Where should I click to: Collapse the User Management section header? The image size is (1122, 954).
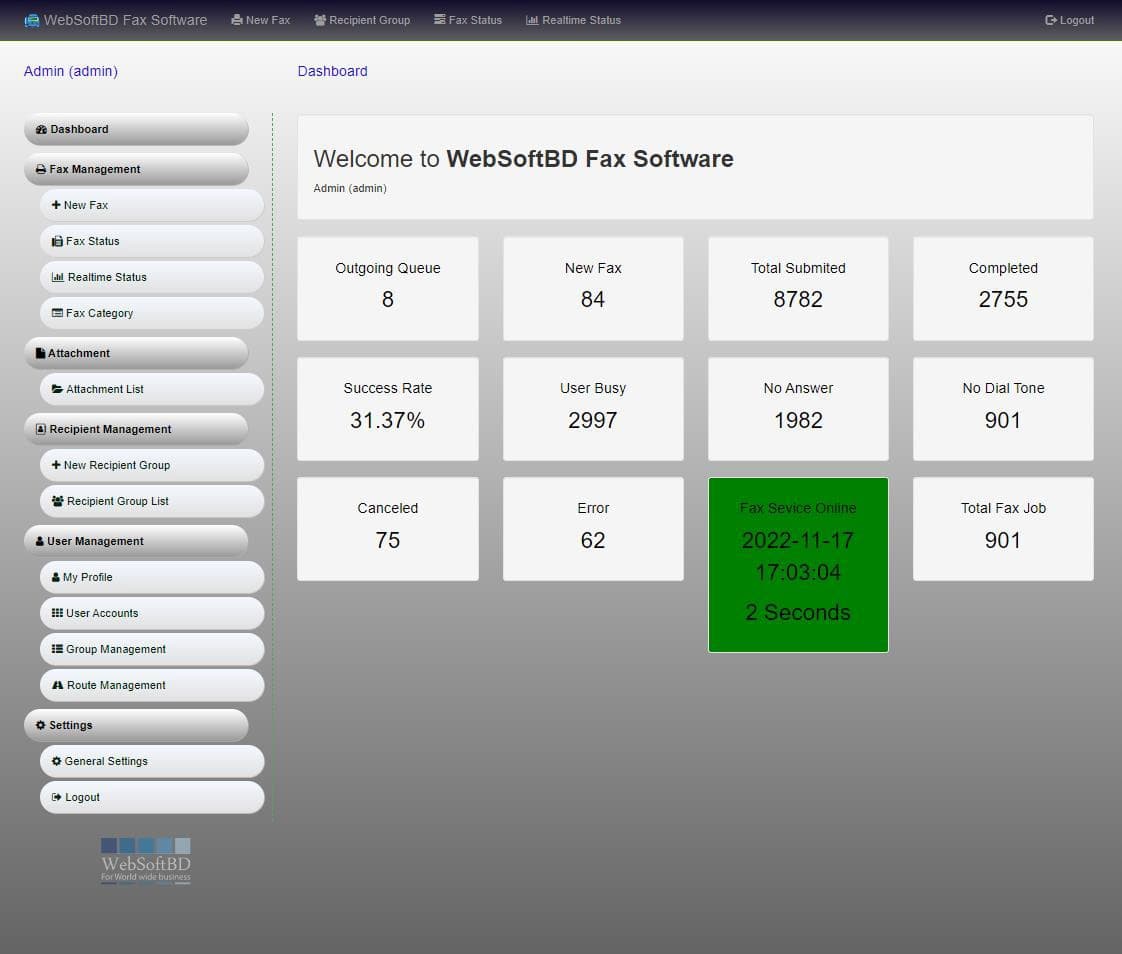click(137, 541)
